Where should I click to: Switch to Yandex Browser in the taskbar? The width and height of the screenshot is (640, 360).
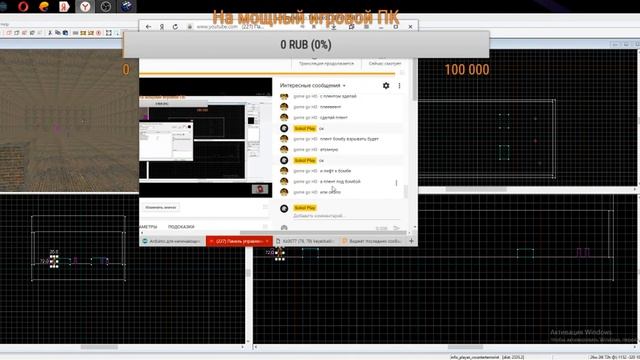(85, 6)
